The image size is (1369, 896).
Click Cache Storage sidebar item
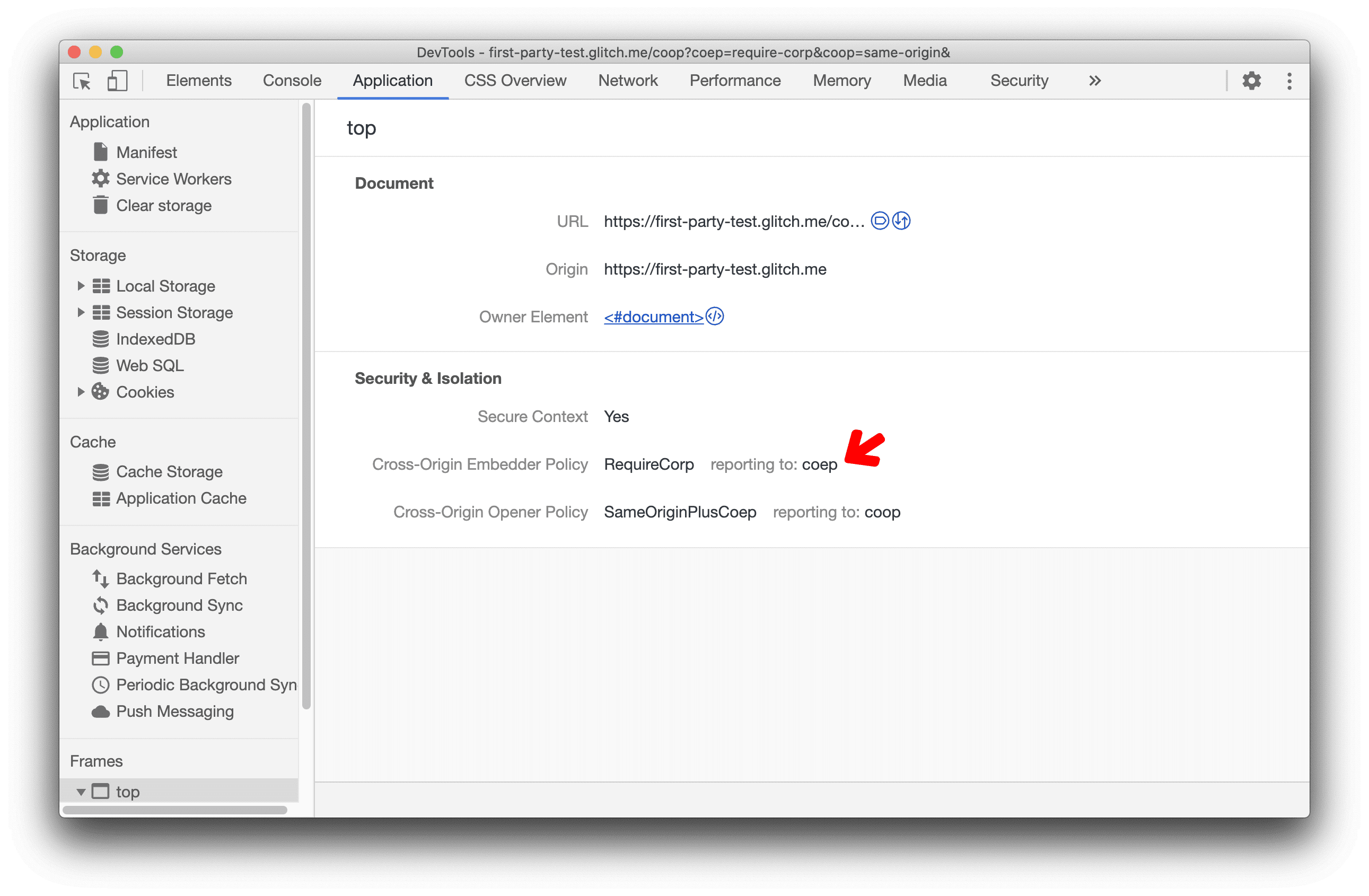click(x=167, y=471)
